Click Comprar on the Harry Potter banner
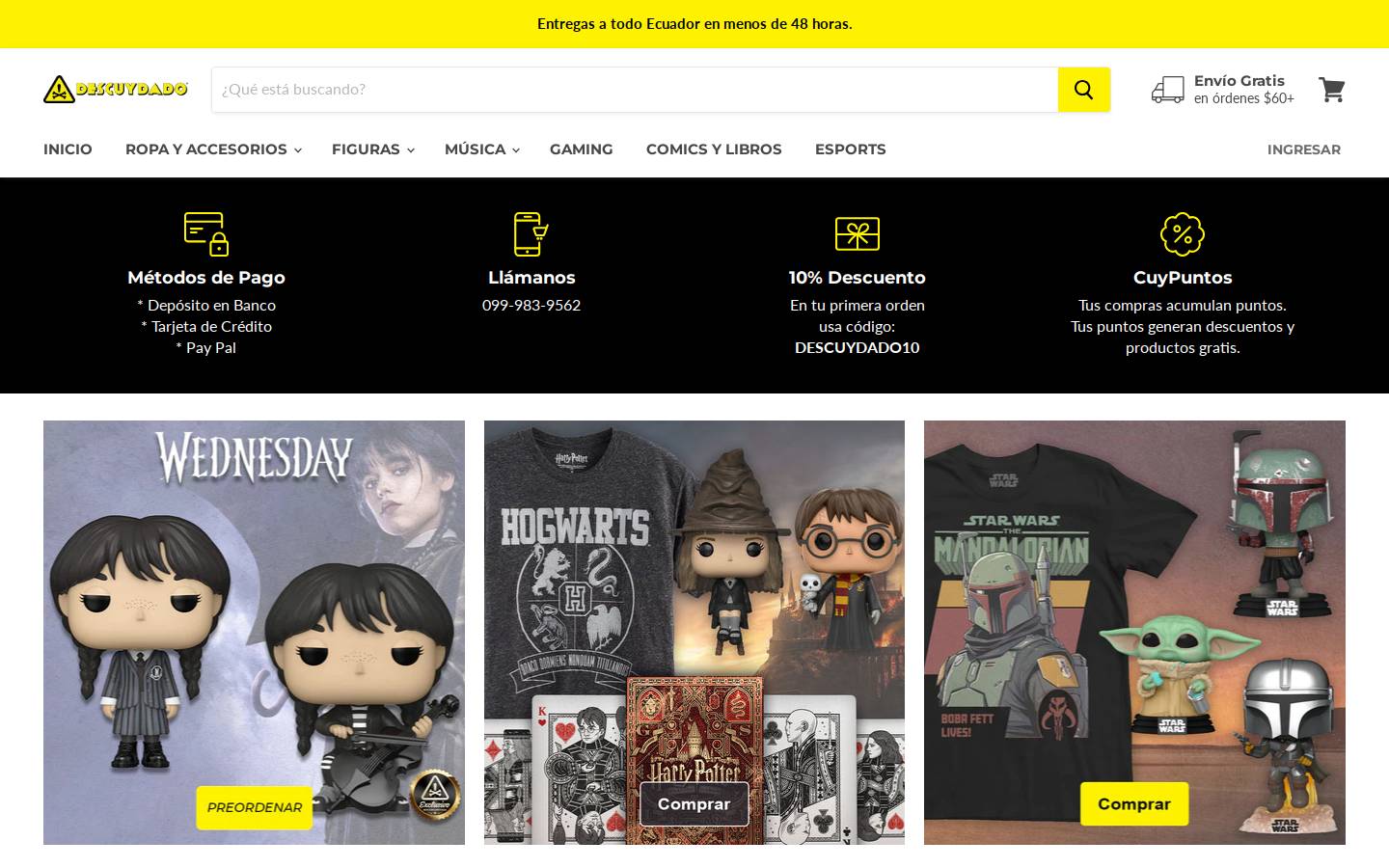This screenshot has height=868, width=1389. point(694,803)
